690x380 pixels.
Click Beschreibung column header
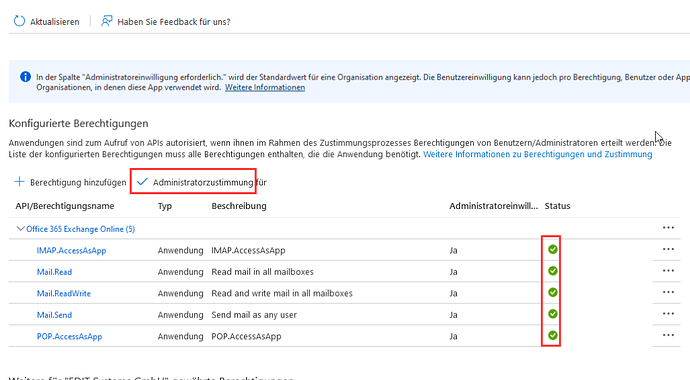tap(239, 206)
